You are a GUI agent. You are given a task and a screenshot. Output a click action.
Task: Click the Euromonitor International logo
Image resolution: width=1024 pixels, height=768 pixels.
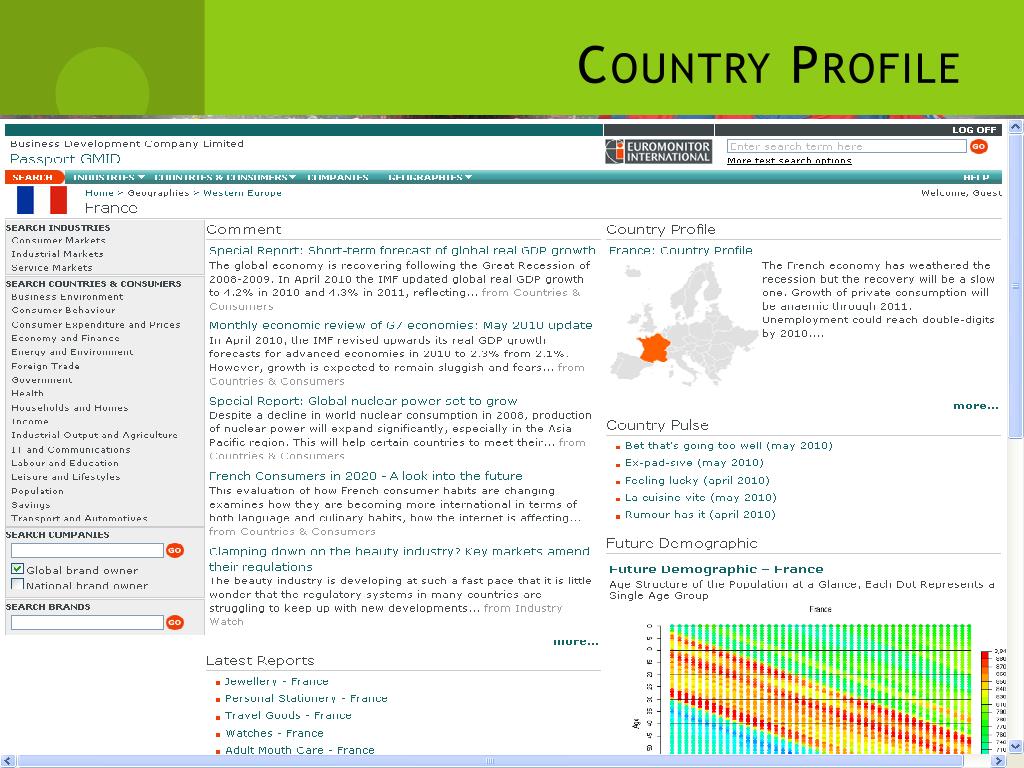(x=658, y=151)
